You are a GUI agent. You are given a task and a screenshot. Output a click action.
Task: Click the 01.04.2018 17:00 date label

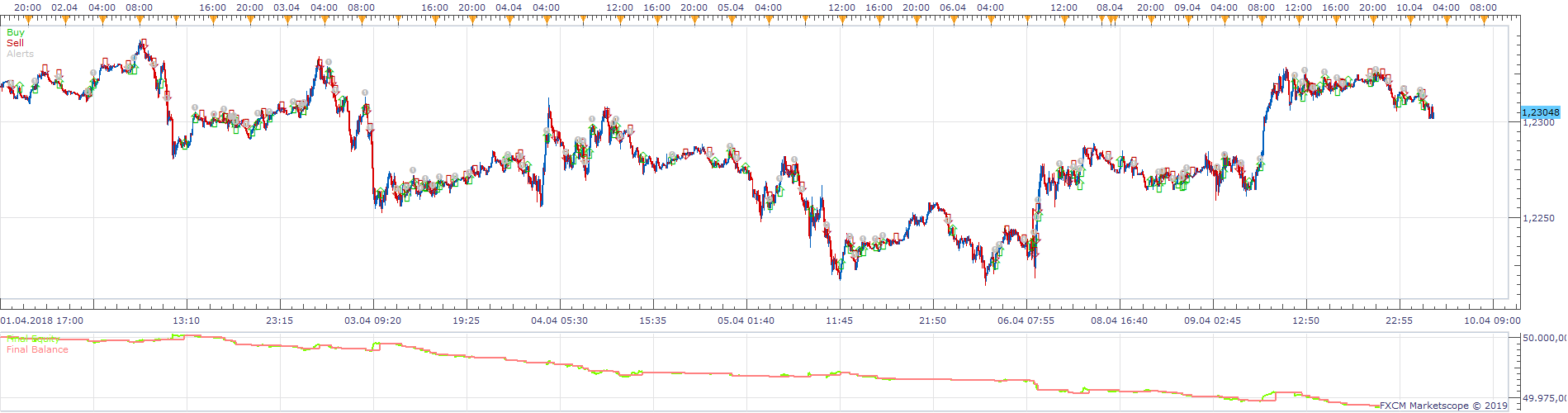point(41,320)
